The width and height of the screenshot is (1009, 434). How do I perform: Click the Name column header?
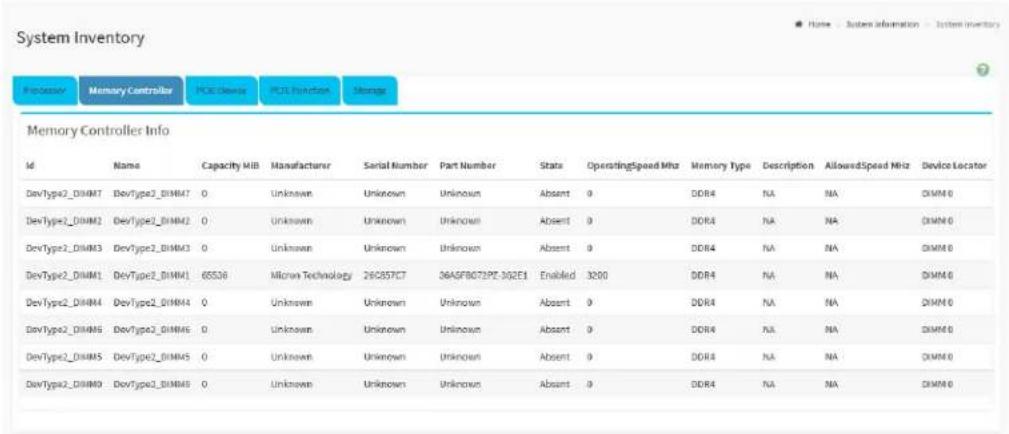[127, 165]
